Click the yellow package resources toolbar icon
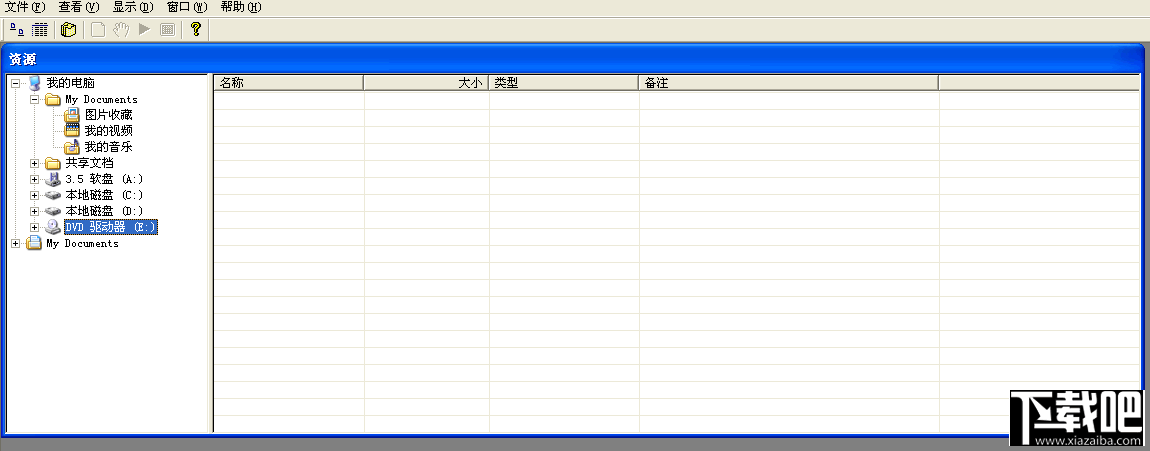 [x=69, y=29]
